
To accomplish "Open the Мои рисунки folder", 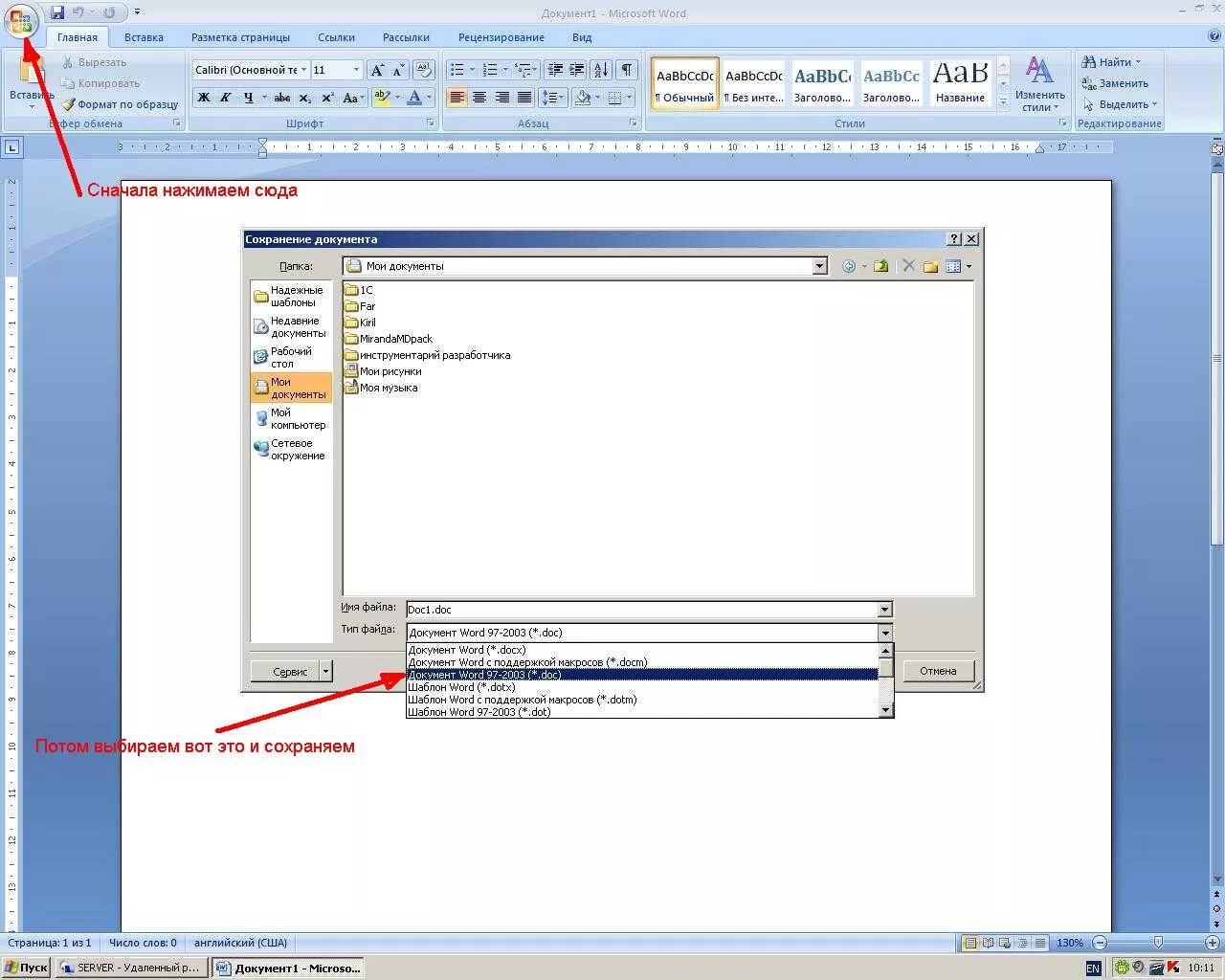I will click(383, 371).
